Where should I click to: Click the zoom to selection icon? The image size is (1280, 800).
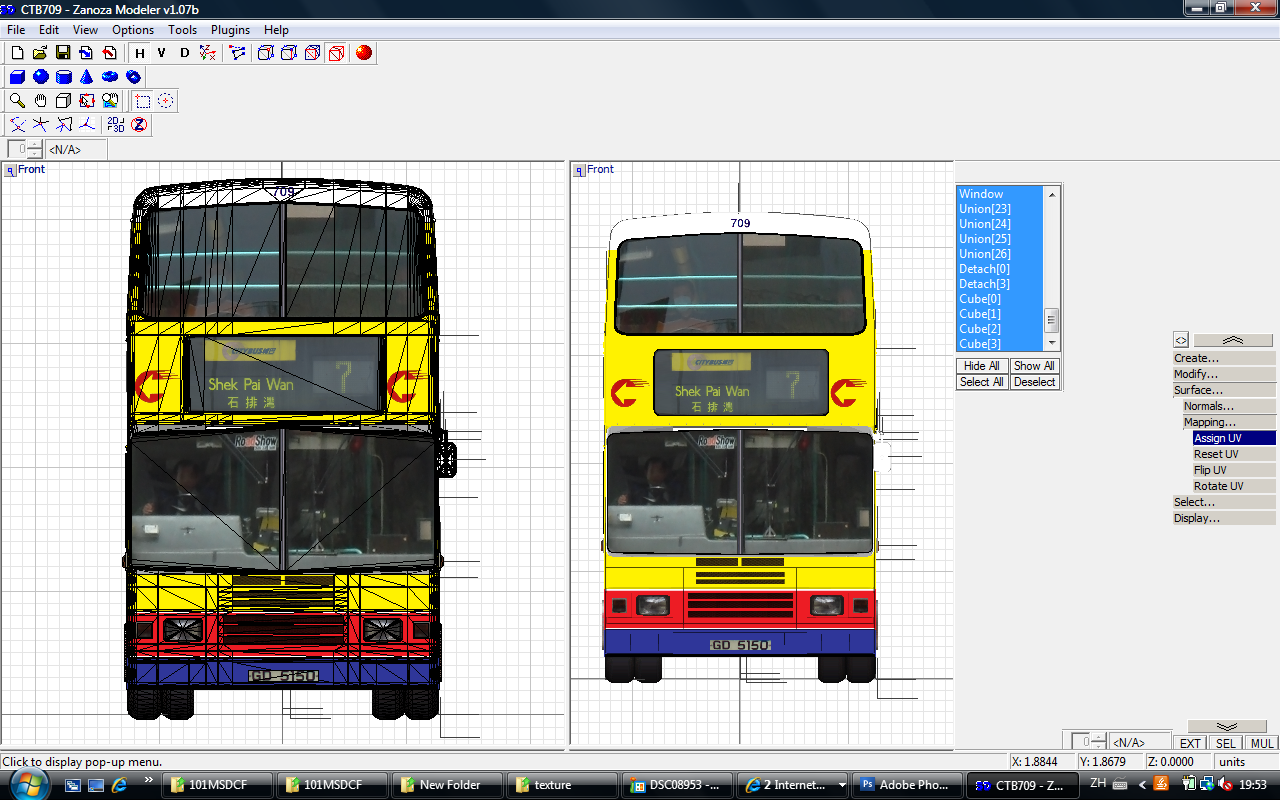click(86, 101)
